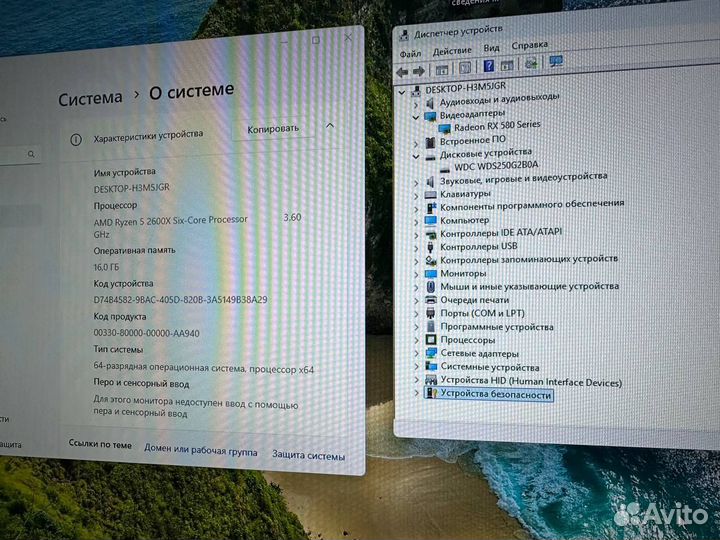Open the Вид menu
Image resolution: width=720 pixels, height=540 pixels.
point(491,48)
